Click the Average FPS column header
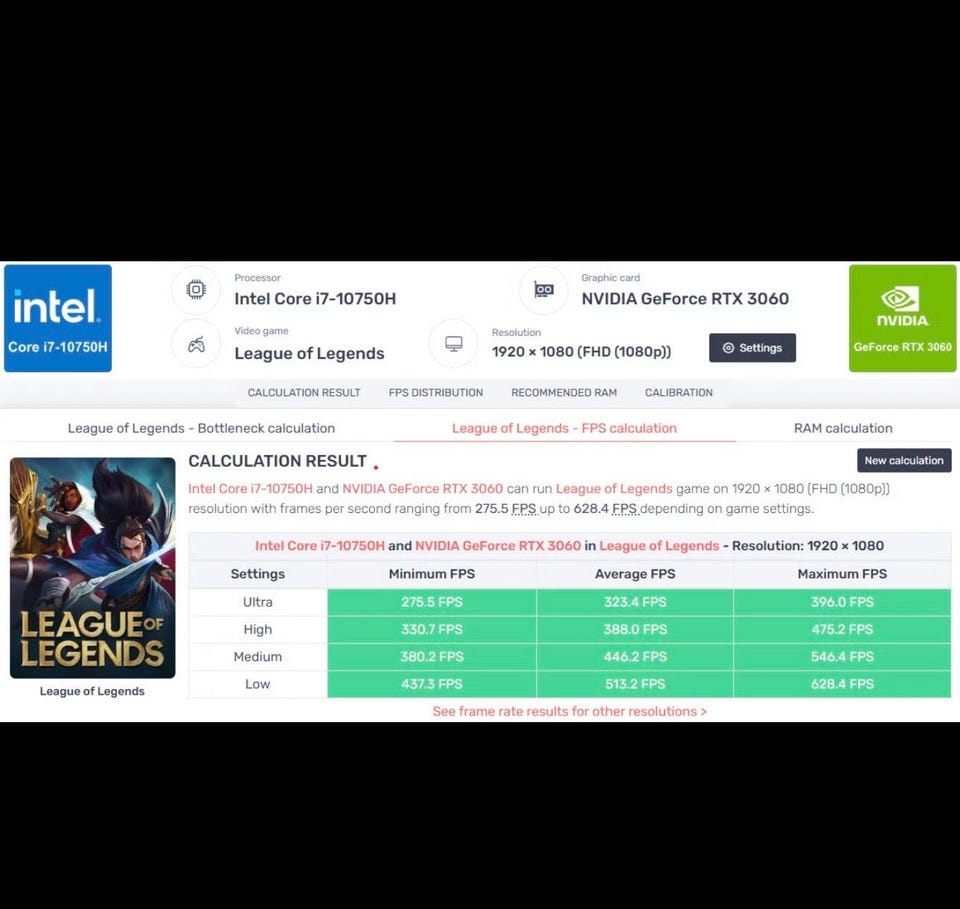The width and height of the screenshot is (960, 909). (x=635, y=574)
